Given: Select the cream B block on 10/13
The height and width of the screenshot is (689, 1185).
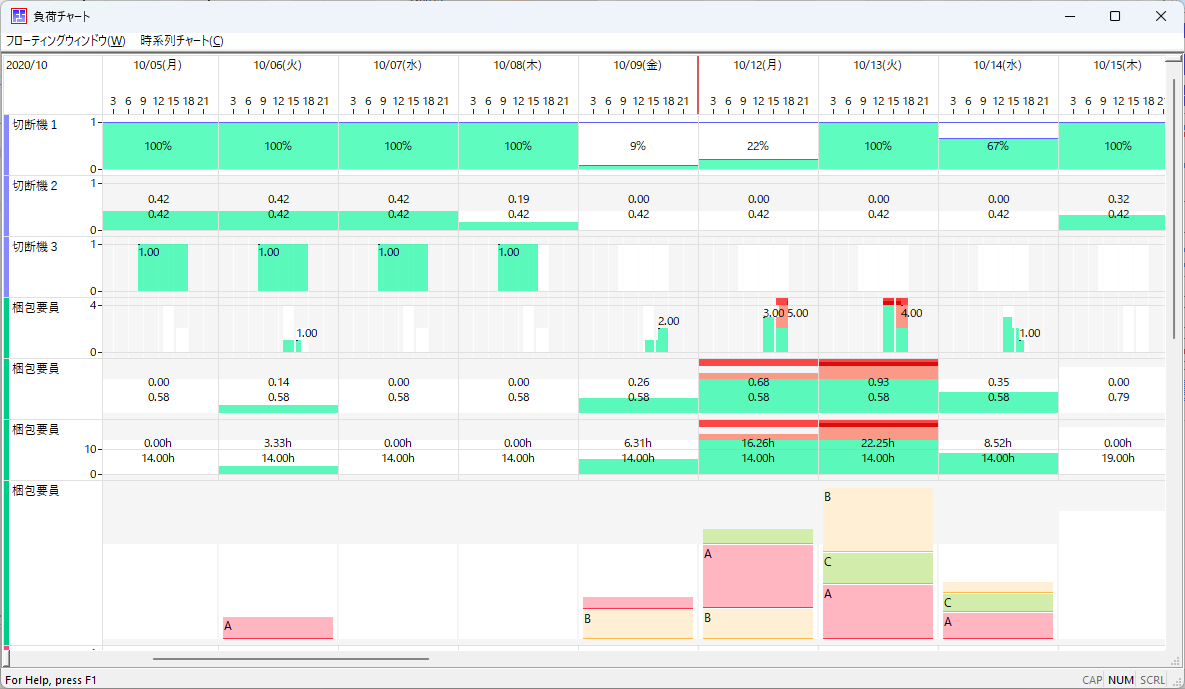Looking at the screenshot, I should pos(878,520).
